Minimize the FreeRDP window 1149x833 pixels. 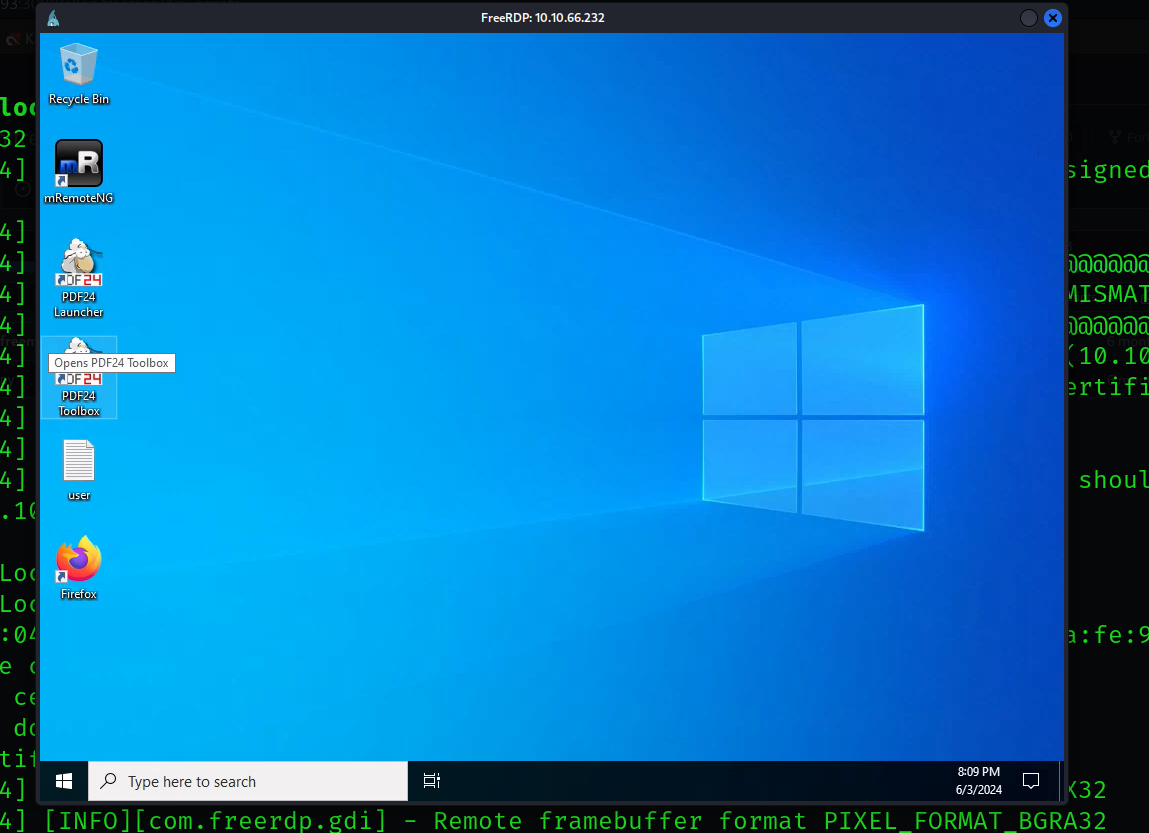pyautogui.click(x=1028, y=18)
